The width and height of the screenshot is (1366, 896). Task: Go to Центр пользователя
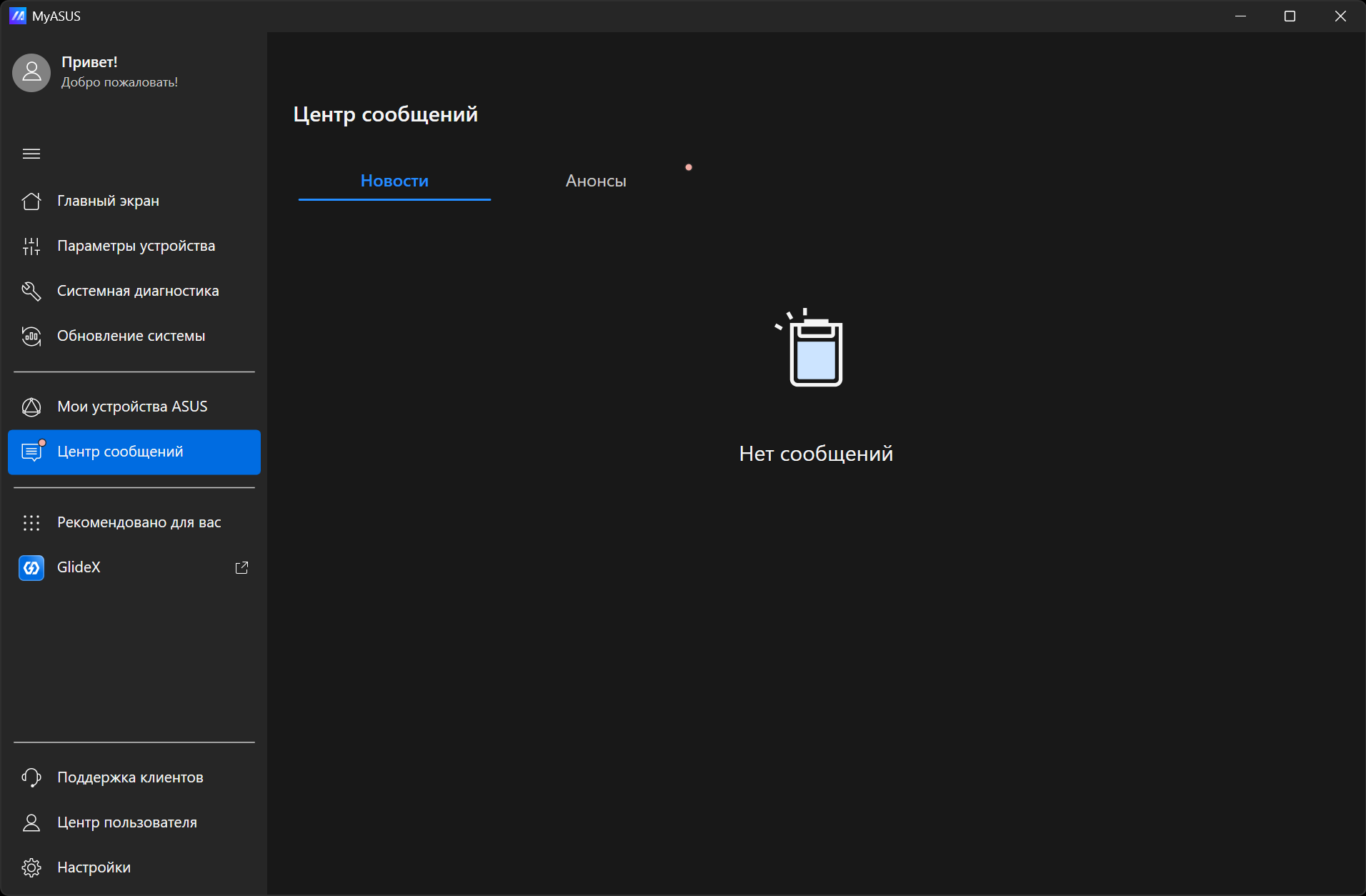pyautogui.click(x=134, y=823)
